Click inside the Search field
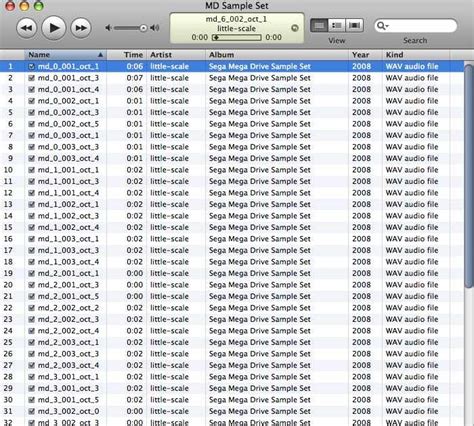 tap(416, 26)
